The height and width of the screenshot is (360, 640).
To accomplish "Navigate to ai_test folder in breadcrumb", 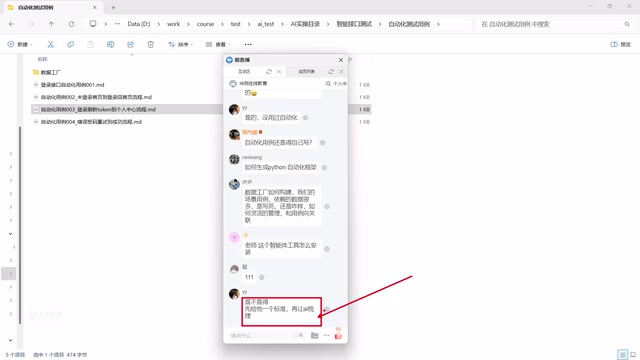I will click(x=266, y=24).
